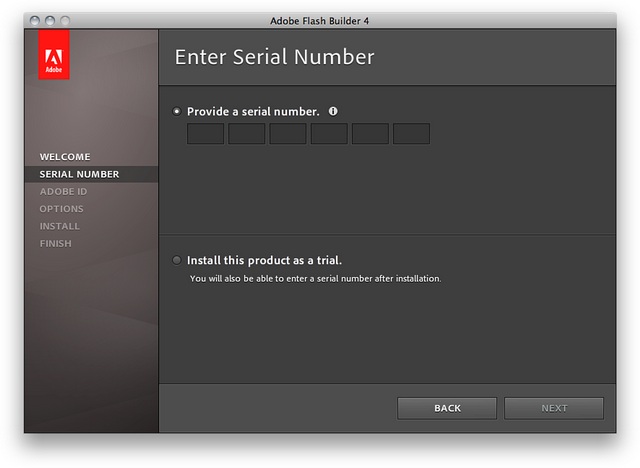The height and width of the screenshot is (468, 640).
Task: Click the second serial number box
Action: 247,134
